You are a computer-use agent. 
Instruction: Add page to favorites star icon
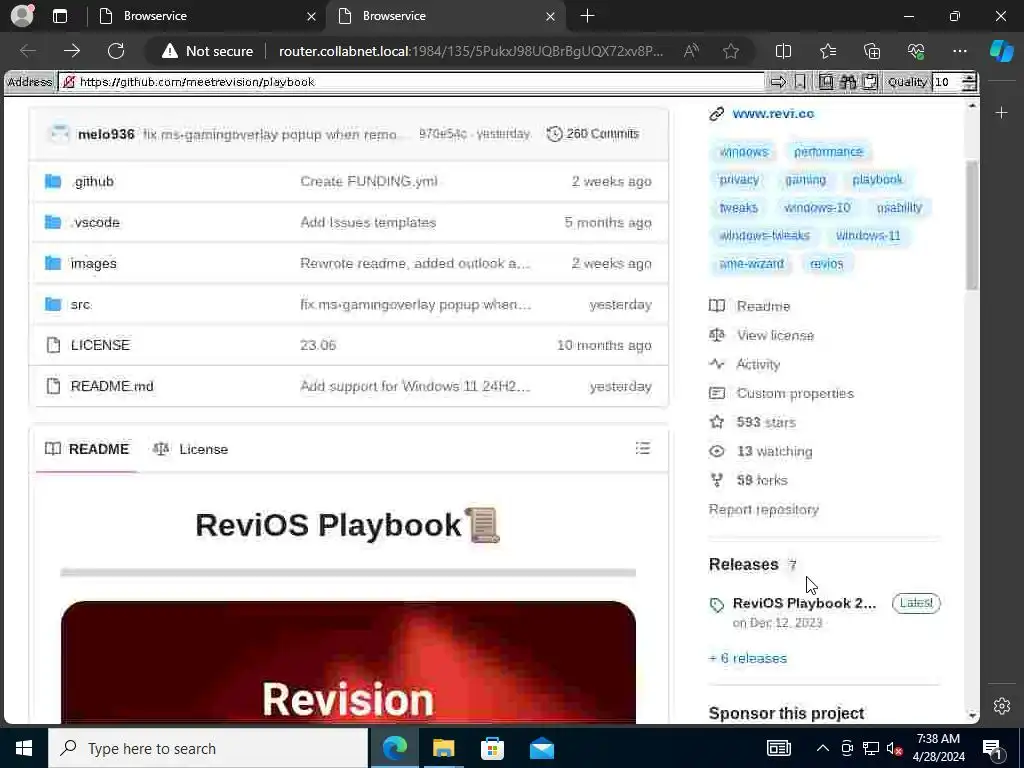(731, 51)
